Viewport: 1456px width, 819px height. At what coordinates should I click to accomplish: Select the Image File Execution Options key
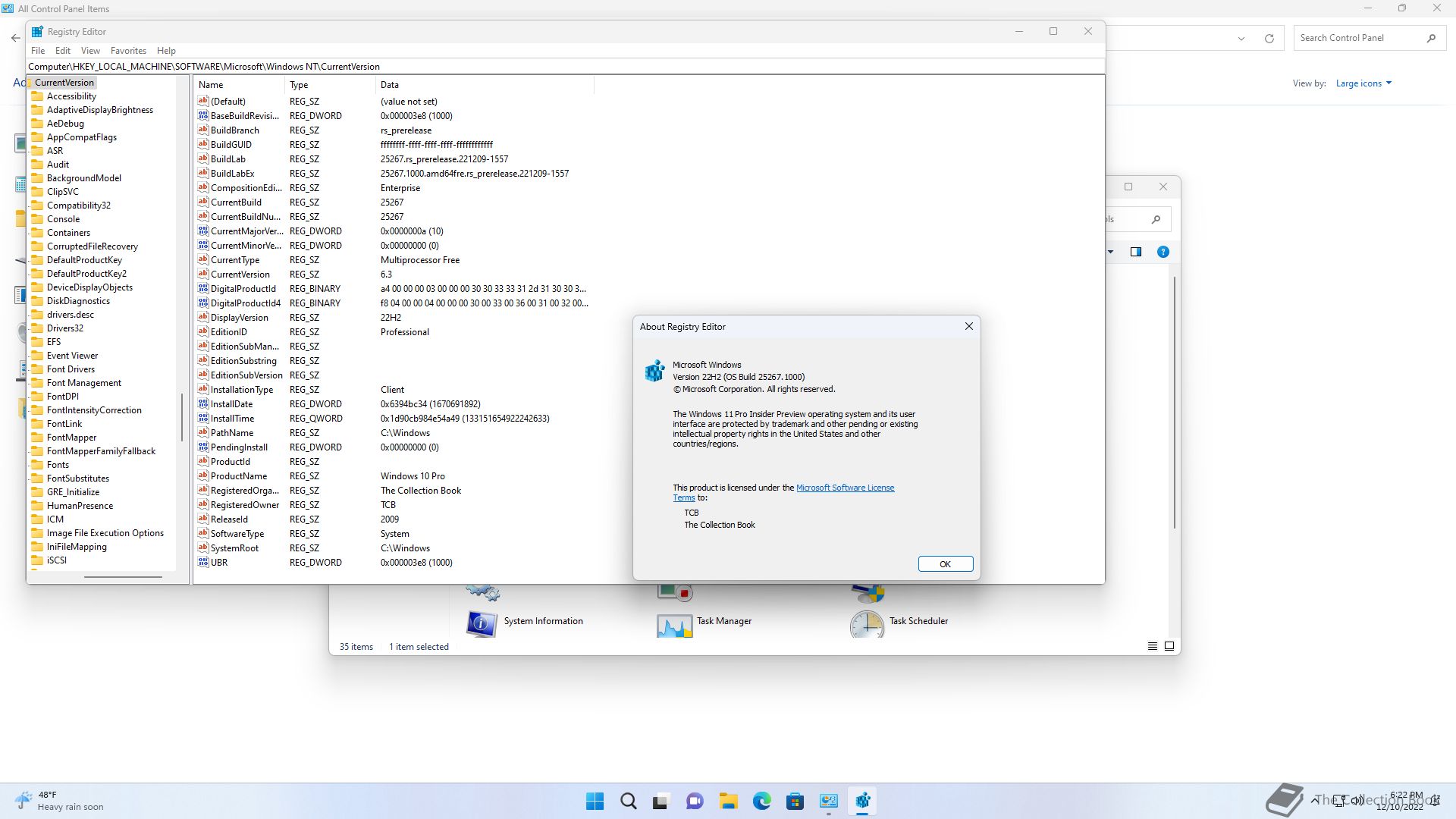[105, 533]
